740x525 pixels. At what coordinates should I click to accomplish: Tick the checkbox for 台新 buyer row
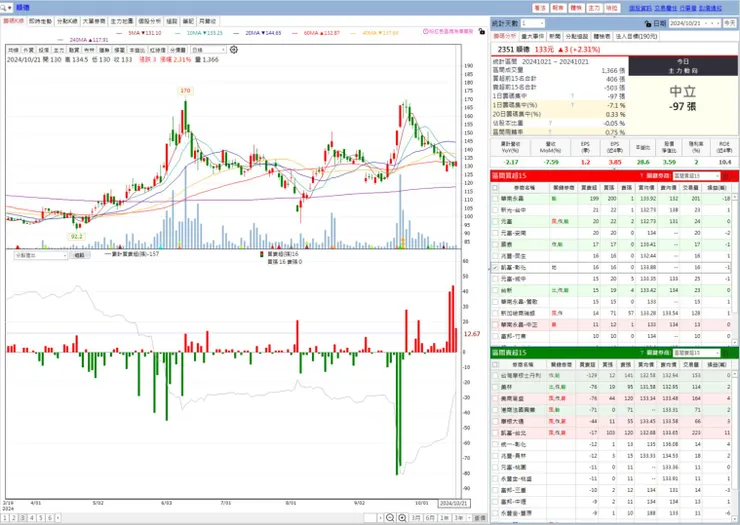(495, 290)
